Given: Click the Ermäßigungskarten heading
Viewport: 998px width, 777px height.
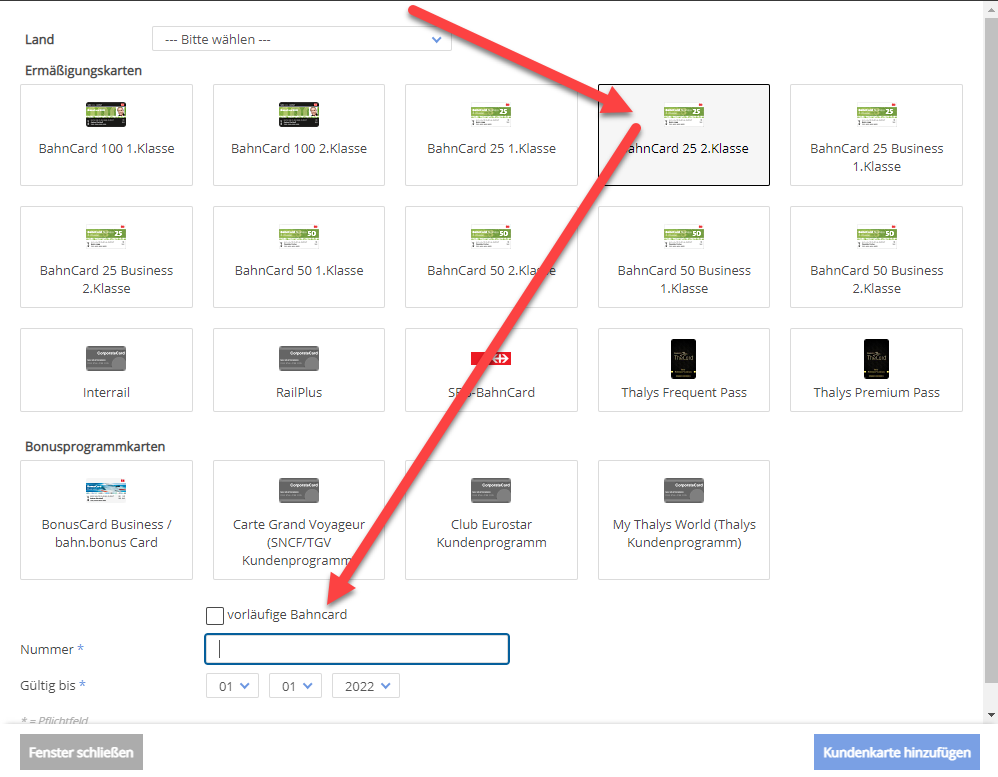Looking at the screenshot, I should tap(83, 71).
